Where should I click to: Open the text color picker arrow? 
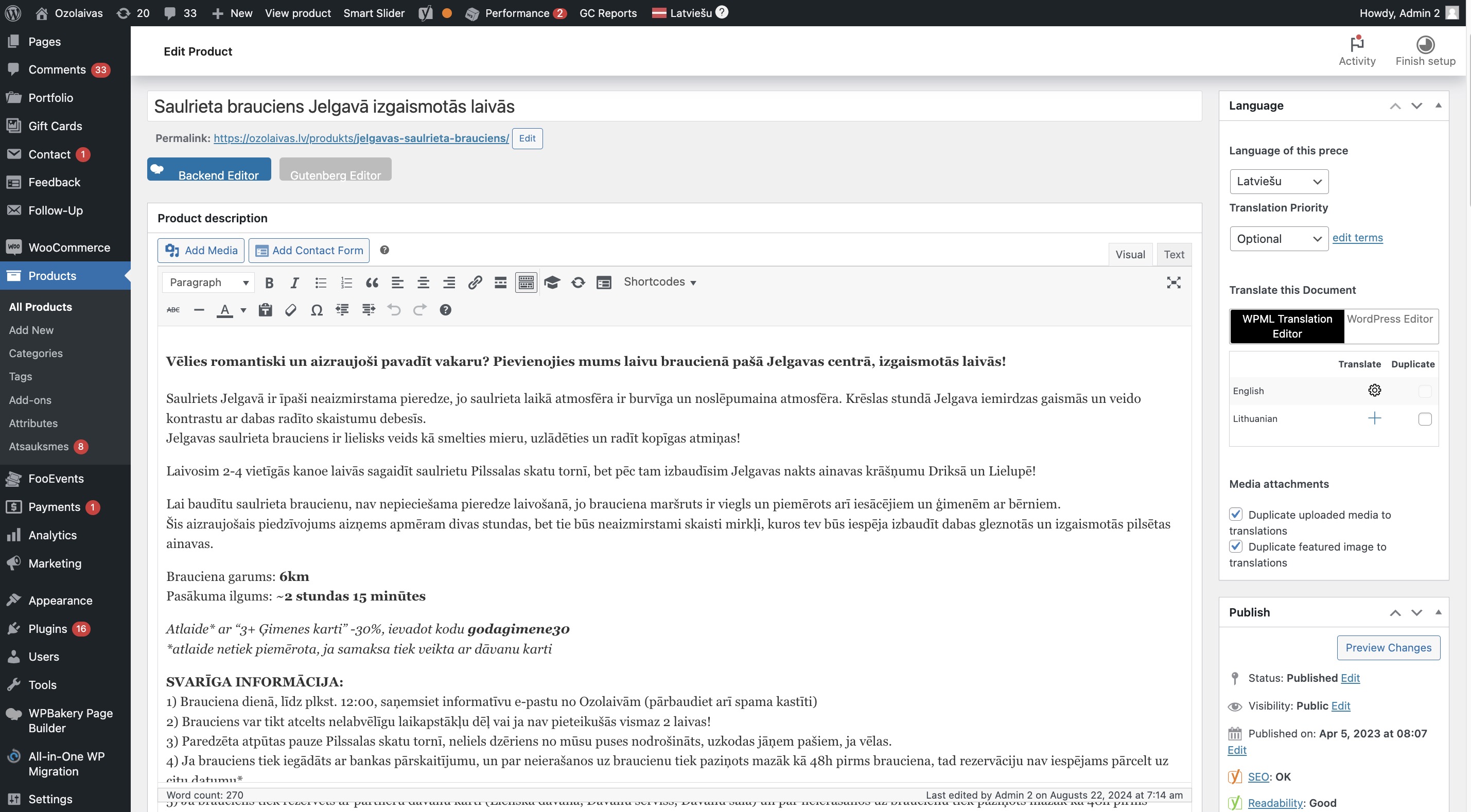point(243,310)
